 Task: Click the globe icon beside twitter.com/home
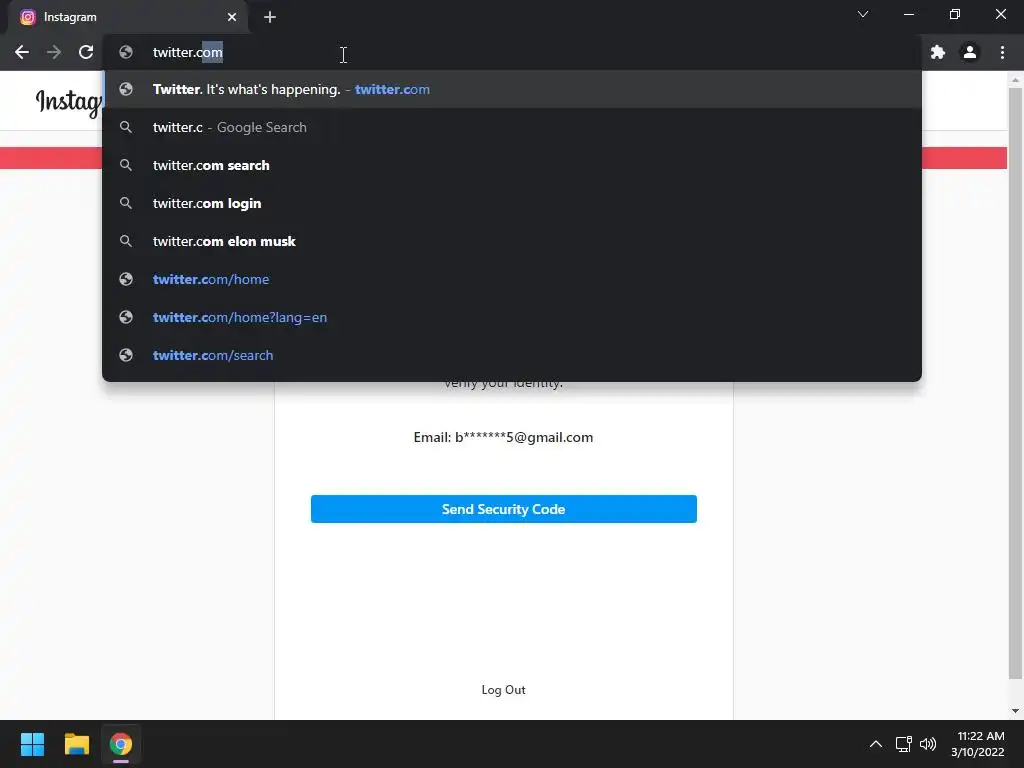(126, 279)
